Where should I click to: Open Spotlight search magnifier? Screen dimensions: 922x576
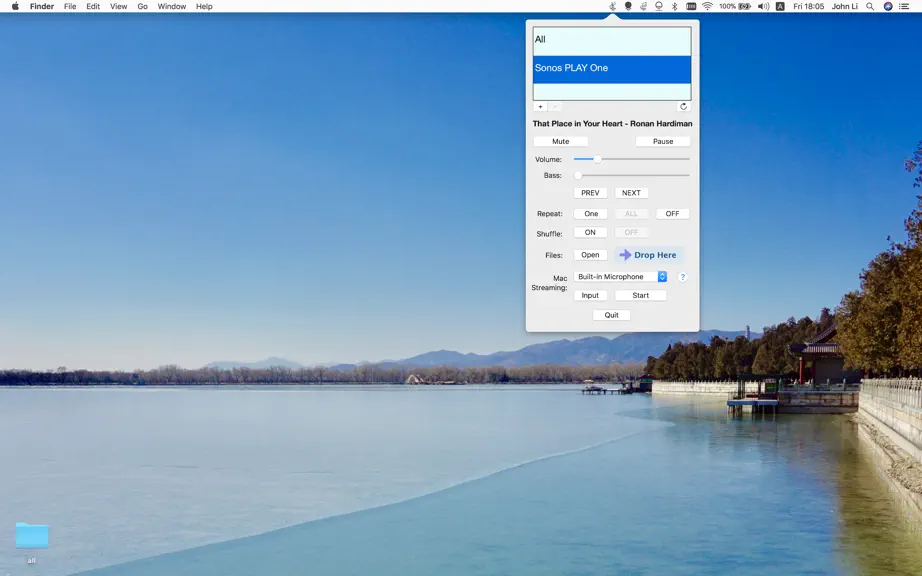coord(870,6)
